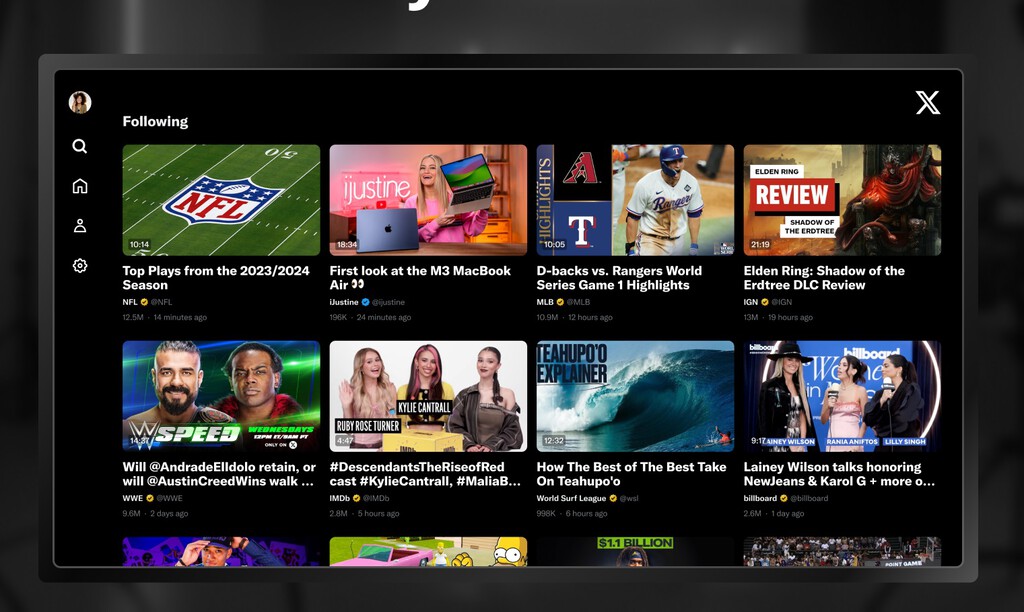Play the D-backs vs. Rangers highlights thumbnail

635,200
